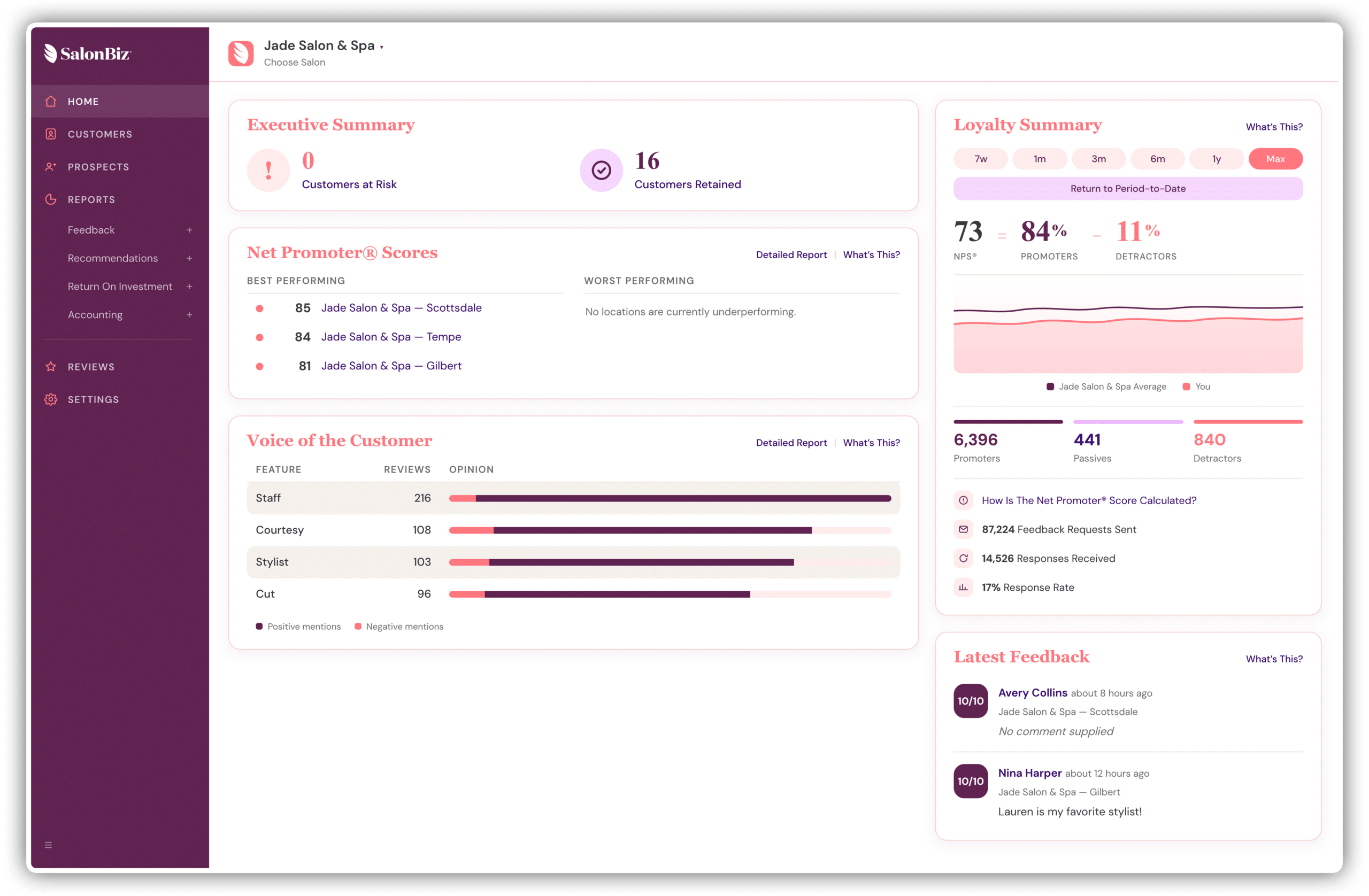Click the Customers Retained label

pos(687,184)
